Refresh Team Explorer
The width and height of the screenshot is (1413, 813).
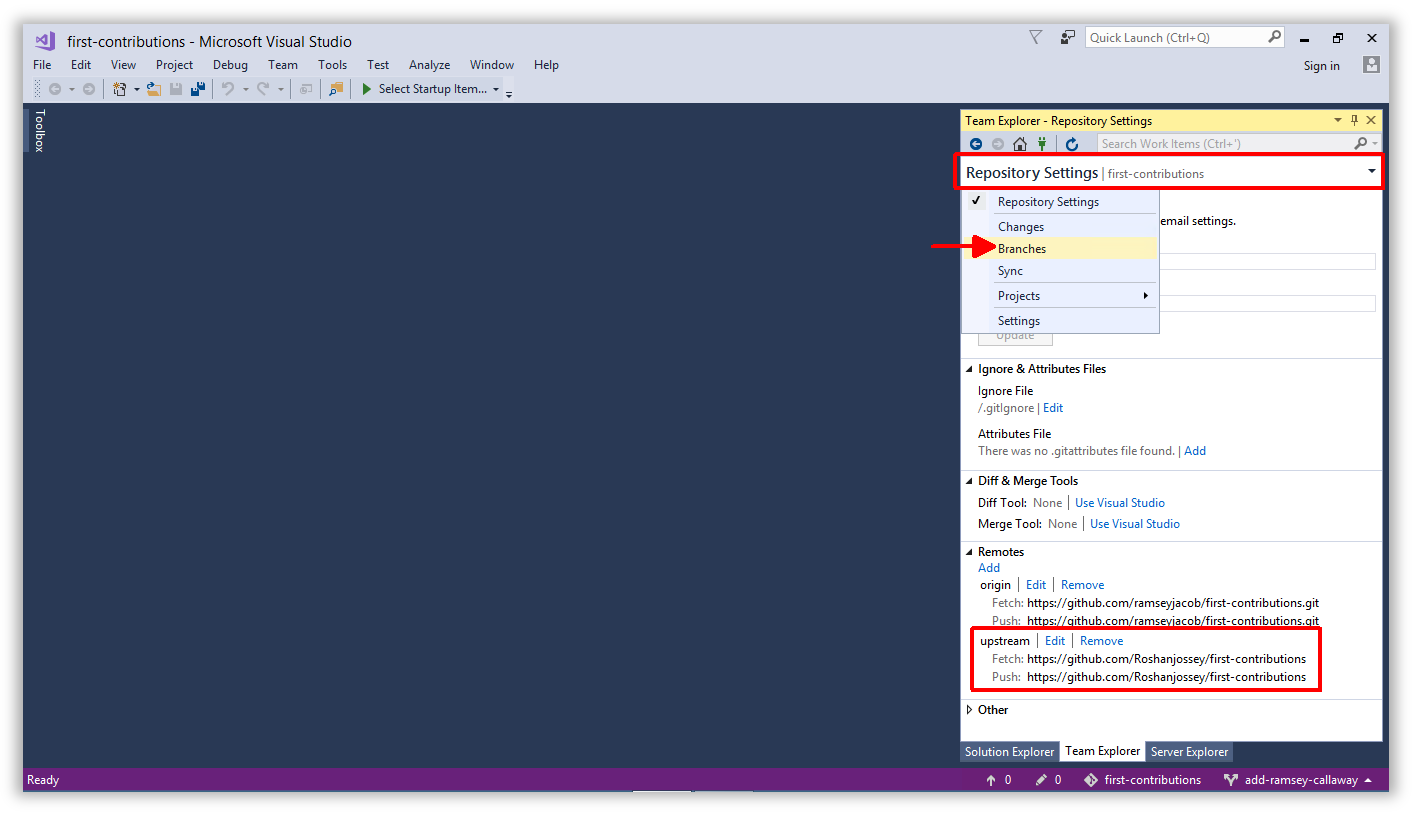tap(1072, 144)
